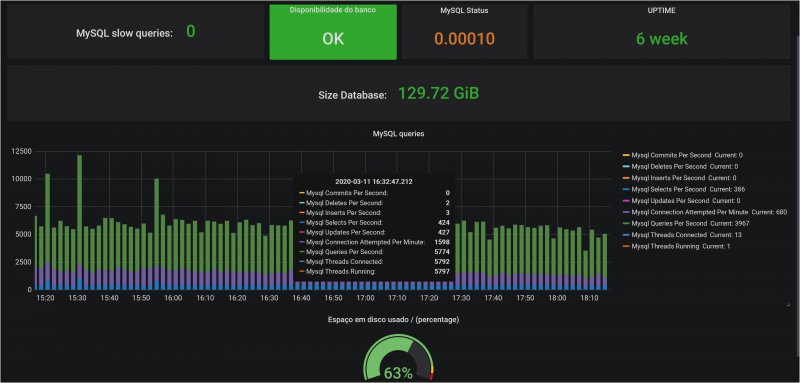Click the 15:20 x-axis time label
Screen dimensions: 800x383
(45, 298)
